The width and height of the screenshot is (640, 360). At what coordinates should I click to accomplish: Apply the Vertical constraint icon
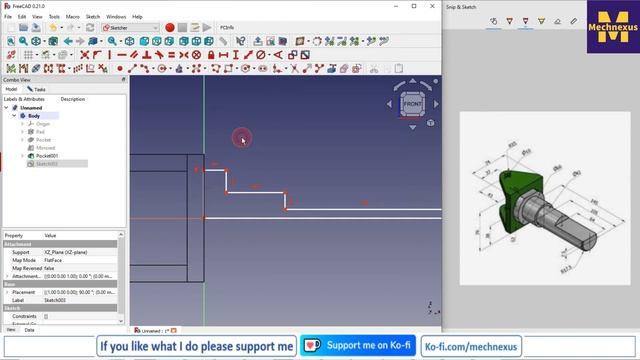coord(109,55)
